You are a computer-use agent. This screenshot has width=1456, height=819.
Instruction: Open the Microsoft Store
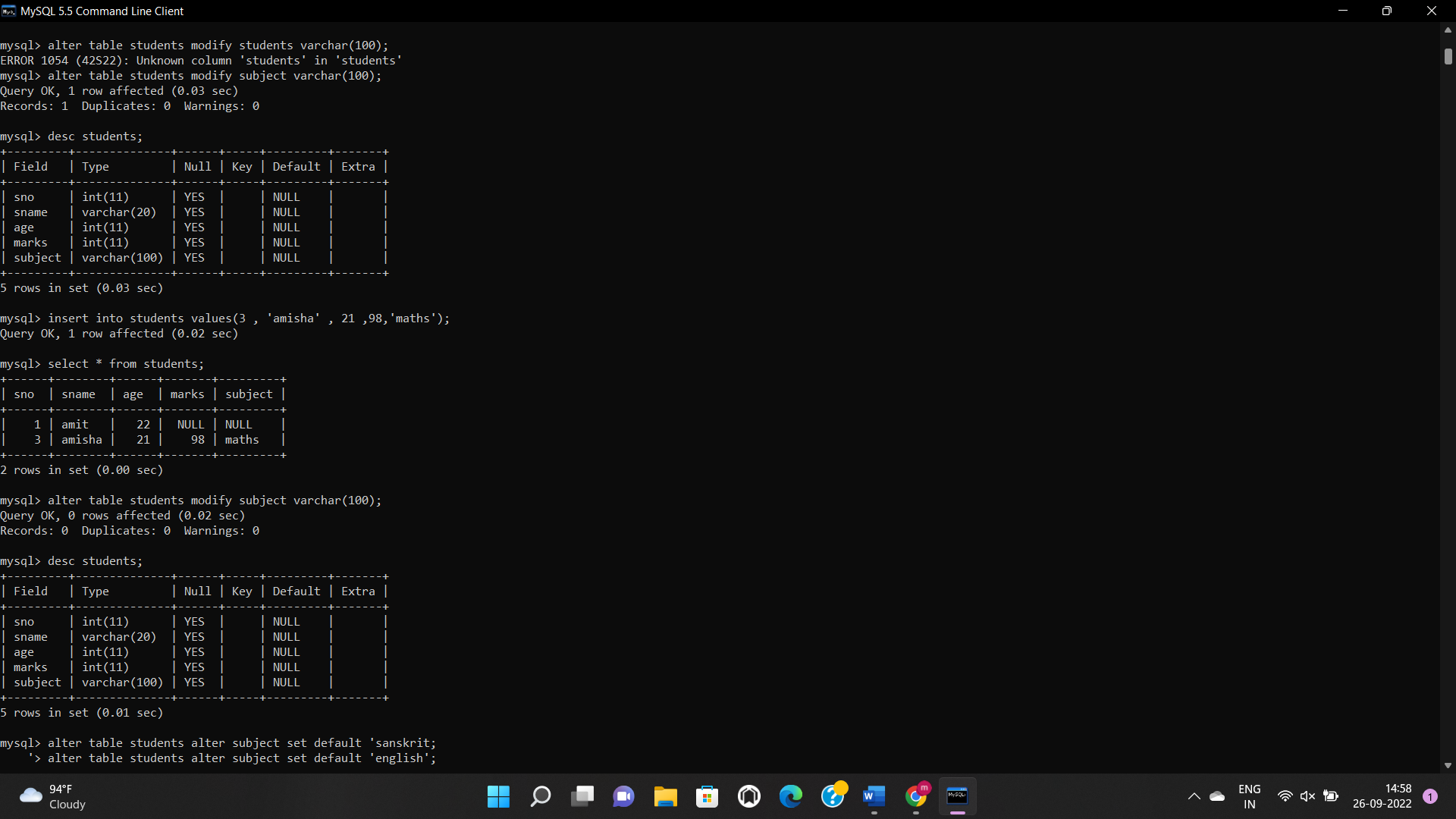[708, 796]
